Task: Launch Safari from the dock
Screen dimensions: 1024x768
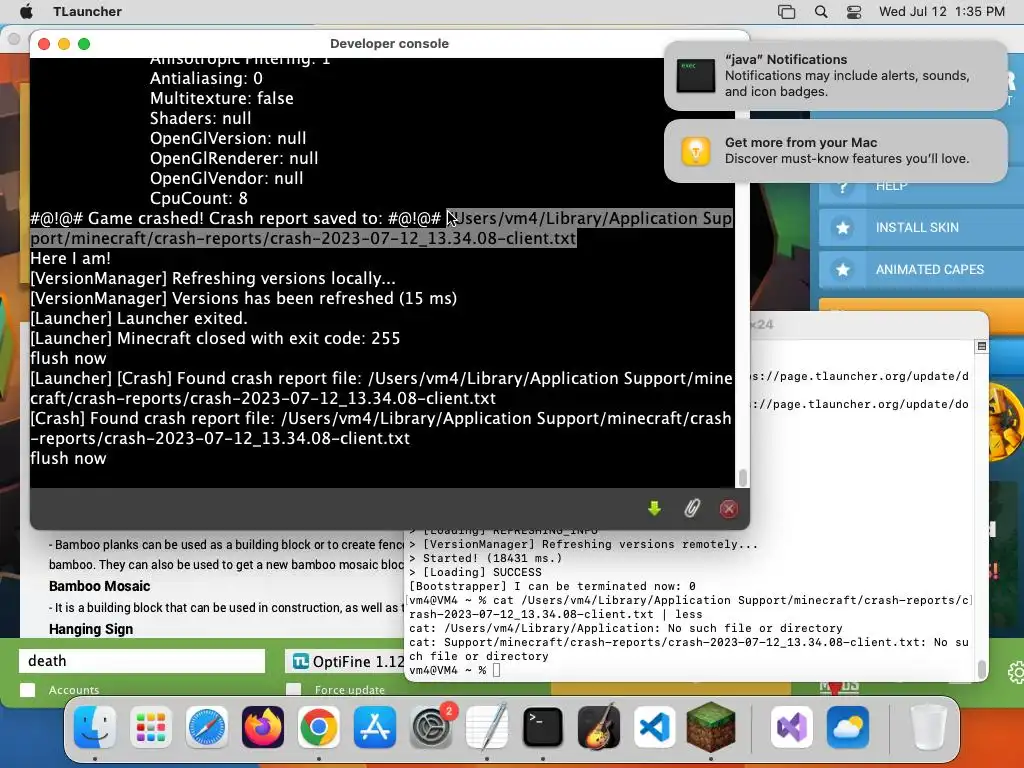Action: pos(207,726)
